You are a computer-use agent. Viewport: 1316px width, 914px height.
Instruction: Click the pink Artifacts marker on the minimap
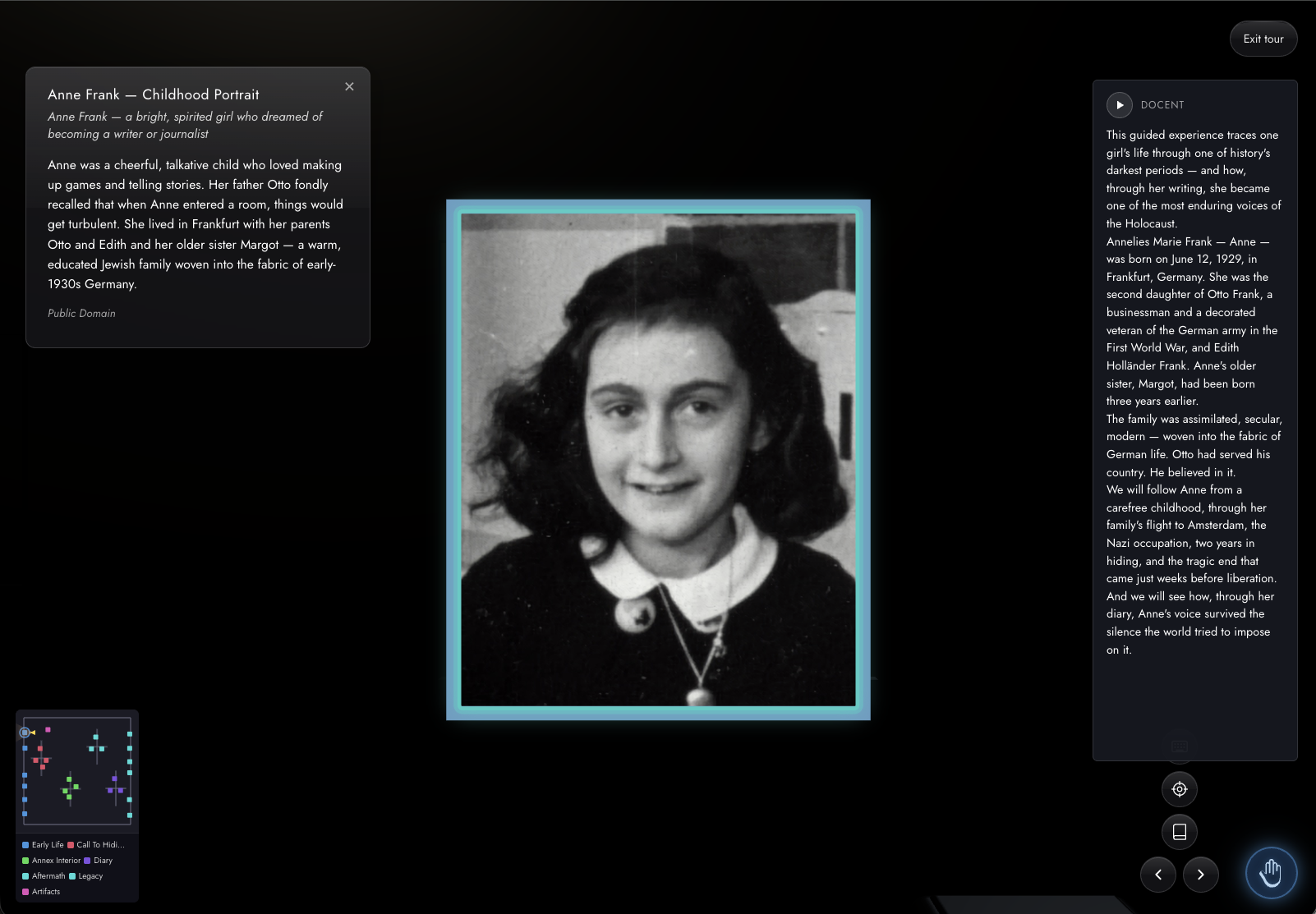(48, 729)
